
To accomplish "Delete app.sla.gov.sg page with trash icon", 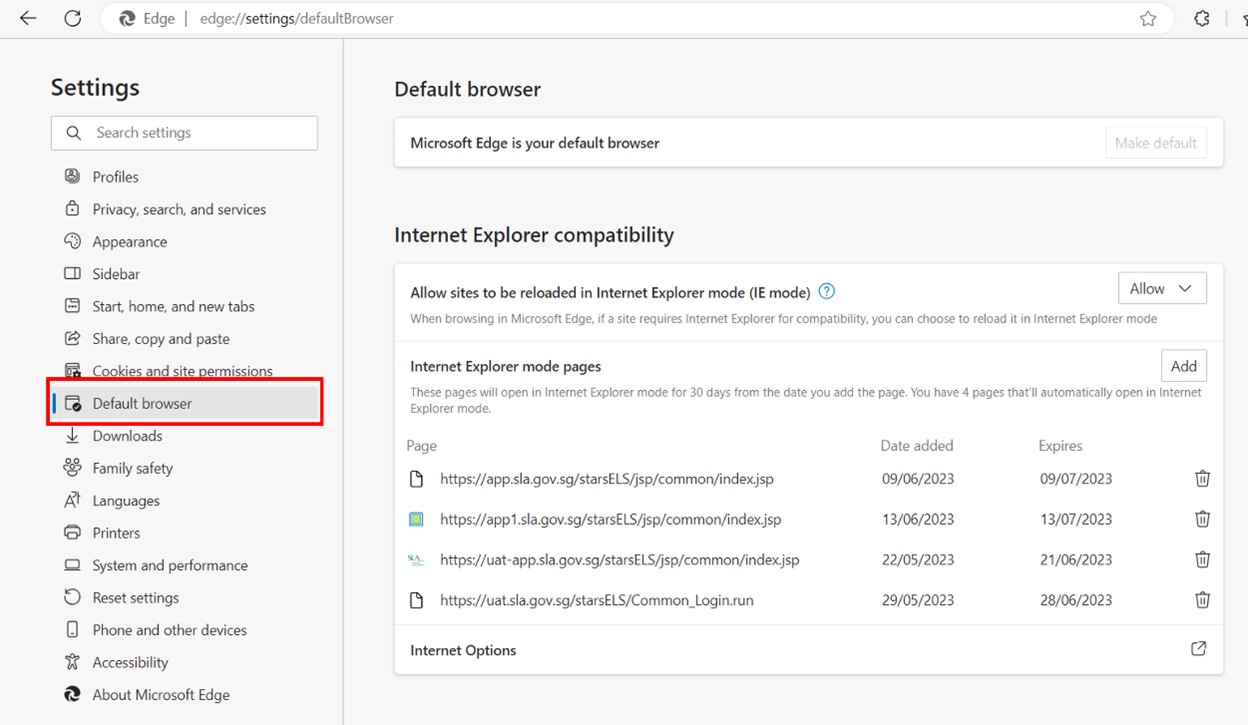I will 1203,479.
